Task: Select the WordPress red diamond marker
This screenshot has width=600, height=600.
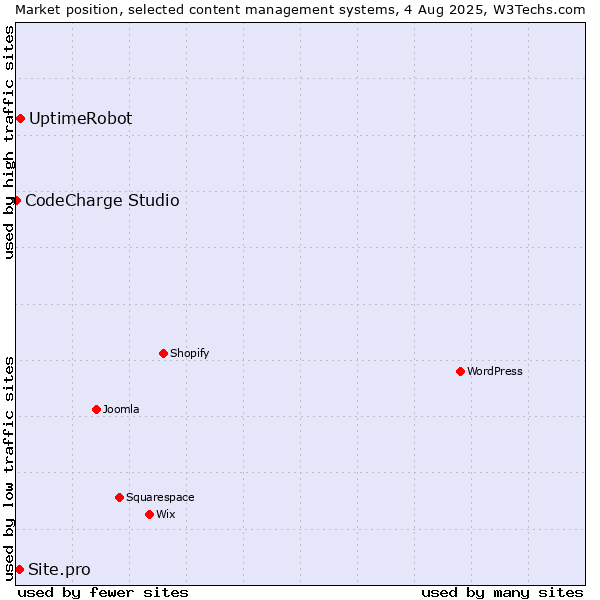Action: 460,372
